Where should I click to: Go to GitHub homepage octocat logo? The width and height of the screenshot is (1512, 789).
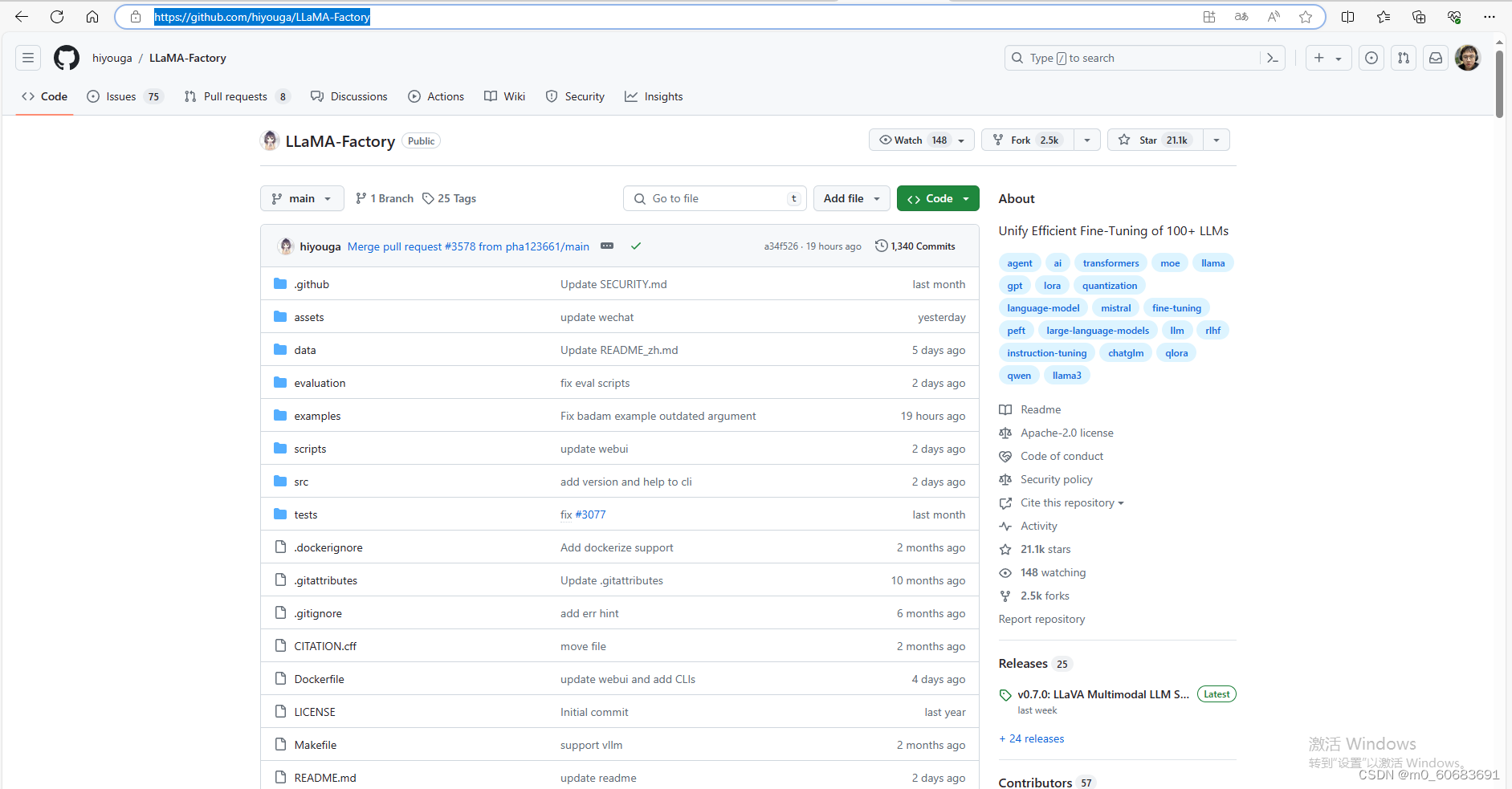(67, 58)
